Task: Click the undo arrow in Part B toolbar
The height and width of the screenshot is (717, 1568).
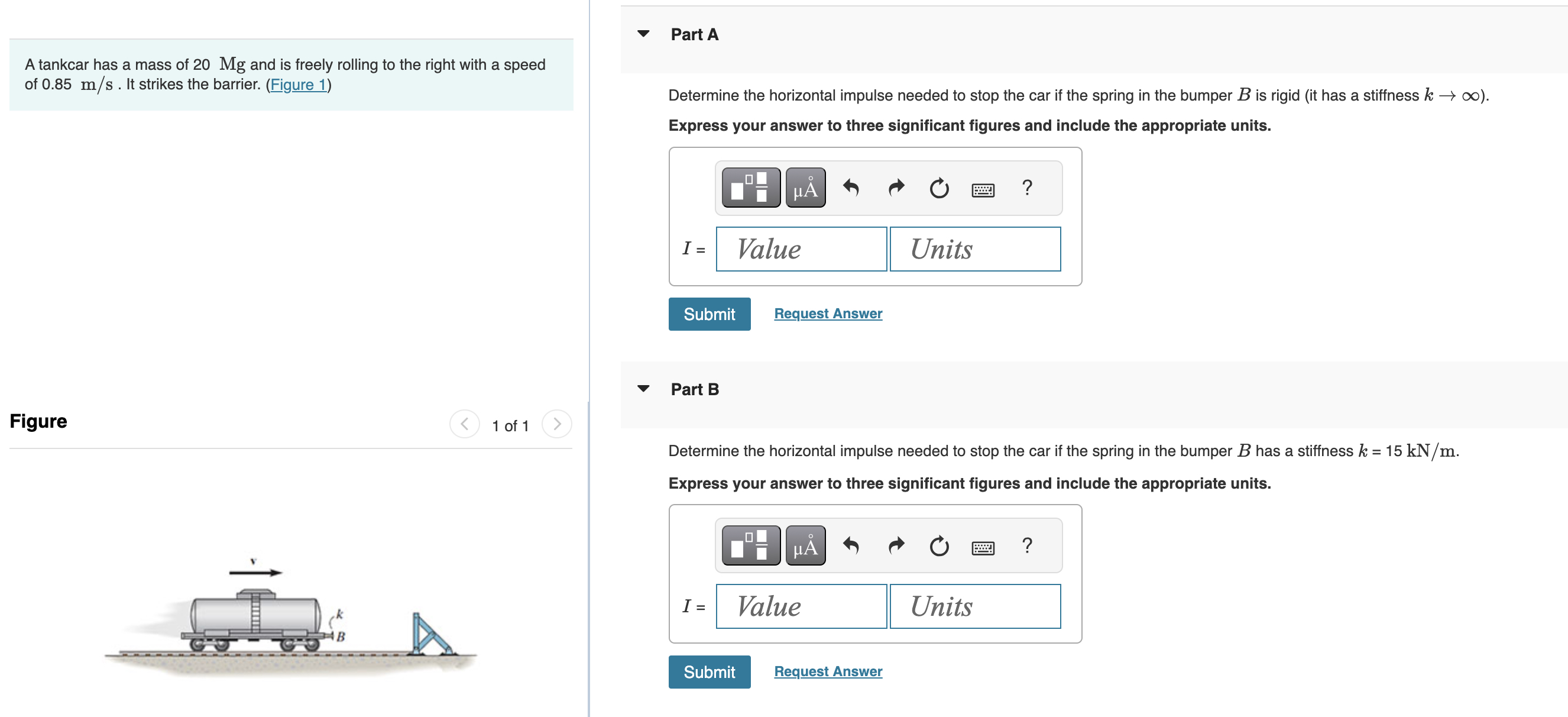Action: tap(851, 545)
